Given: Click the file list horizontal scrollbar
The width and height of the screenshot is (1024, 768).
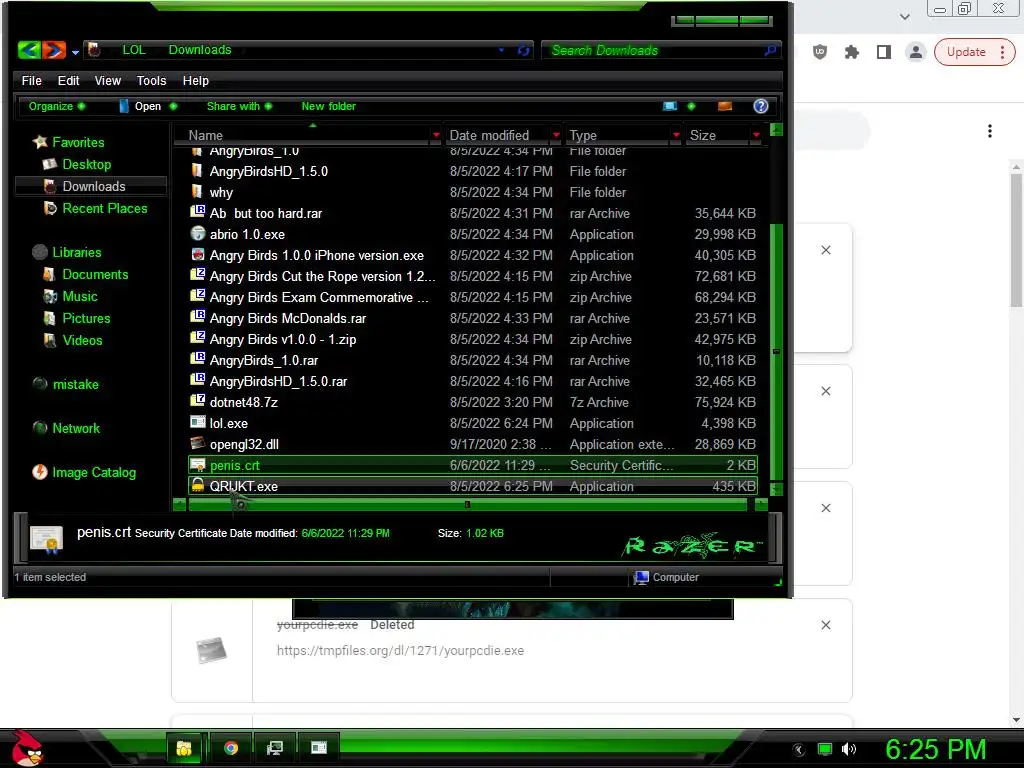Looking at the screenshot, I should tap(467, 504).
